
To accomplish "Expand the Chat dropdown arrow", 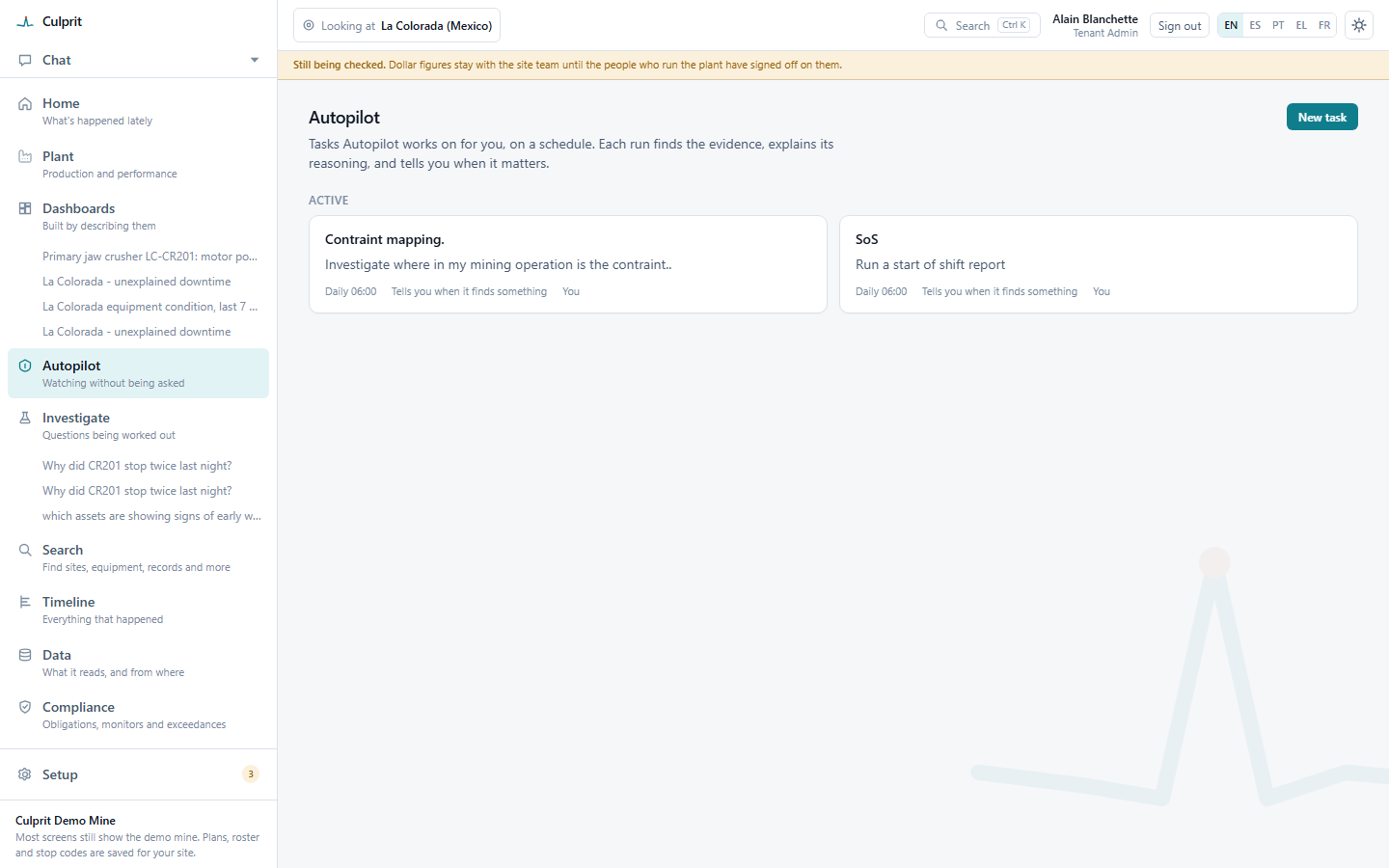I will (x=255, y=60).
